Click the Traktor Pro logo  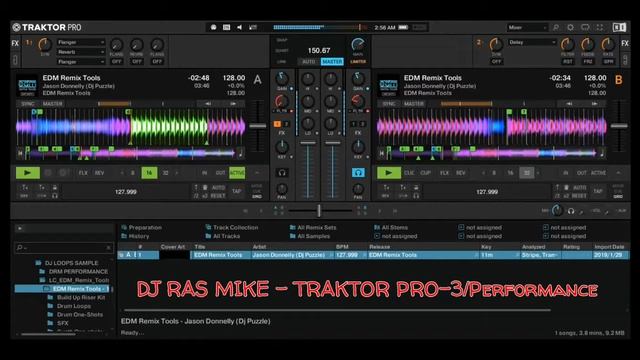pyautogui.click(x=47, y=27)
